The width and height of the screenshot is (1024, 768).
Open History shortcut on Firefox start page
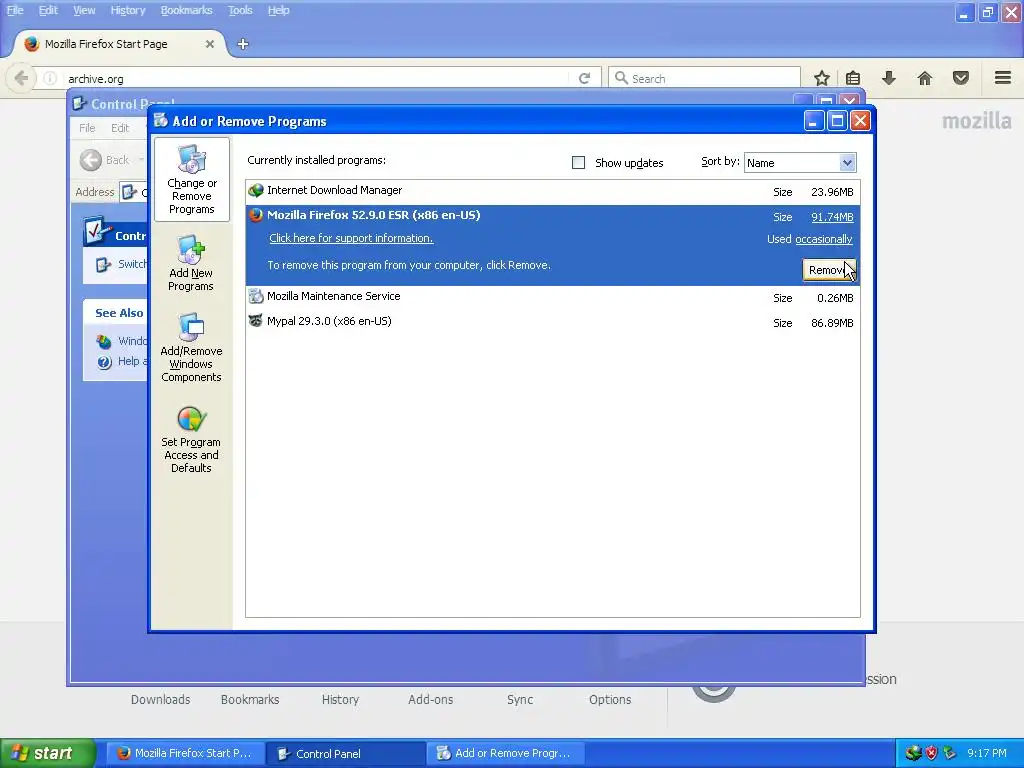pos(340,699)
